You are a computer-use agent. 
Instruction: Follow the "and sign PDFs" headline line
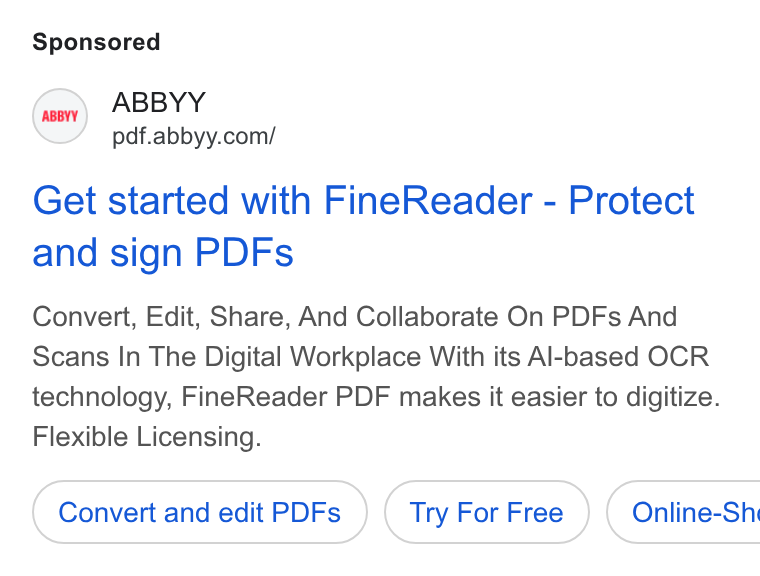coord(163,253)
